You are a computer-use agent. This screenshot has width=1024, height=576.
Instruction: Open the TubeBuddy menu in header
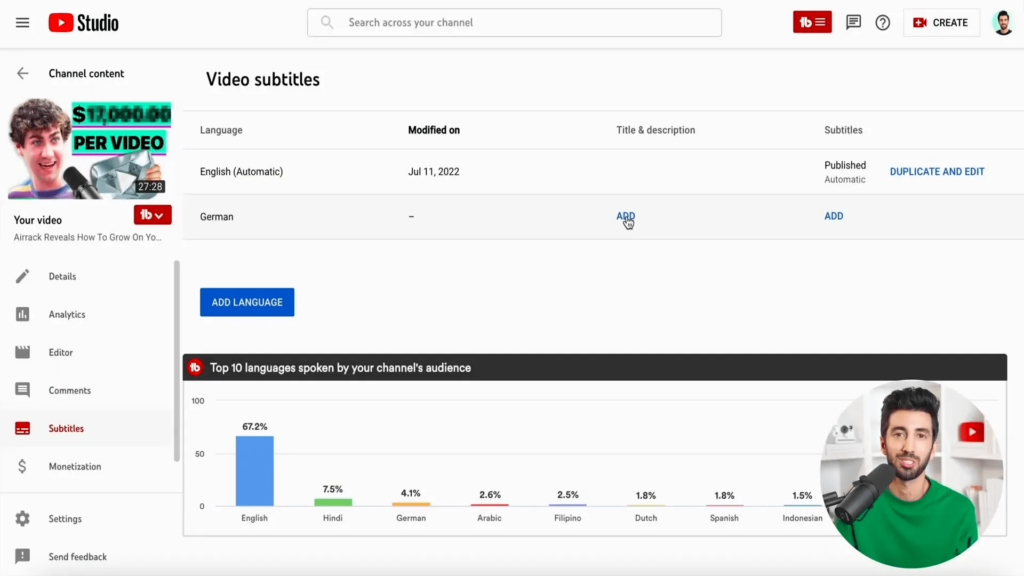[x=812, y=22]
